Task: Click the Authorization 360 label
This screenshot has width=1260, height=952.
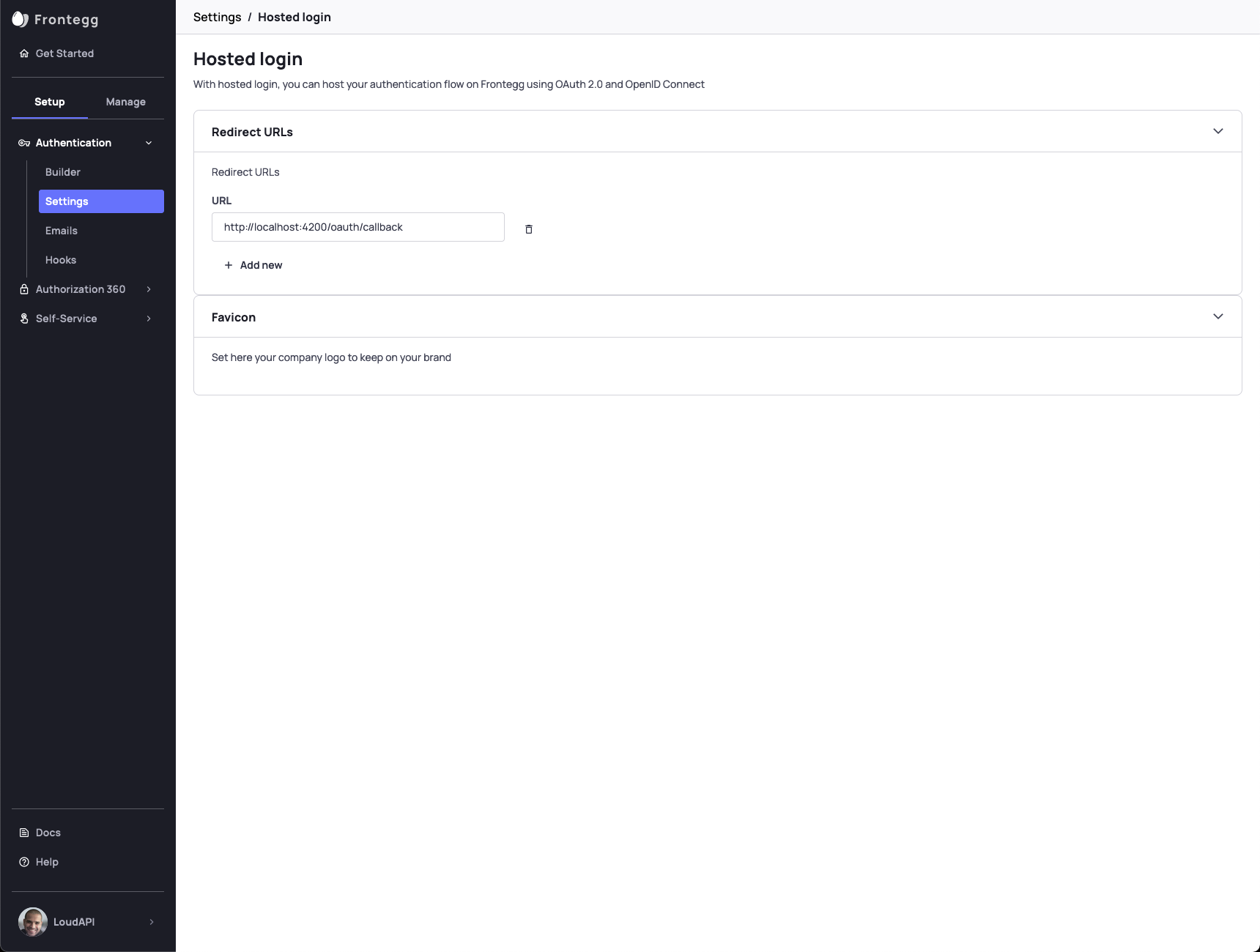Action: tap(81, 289)
